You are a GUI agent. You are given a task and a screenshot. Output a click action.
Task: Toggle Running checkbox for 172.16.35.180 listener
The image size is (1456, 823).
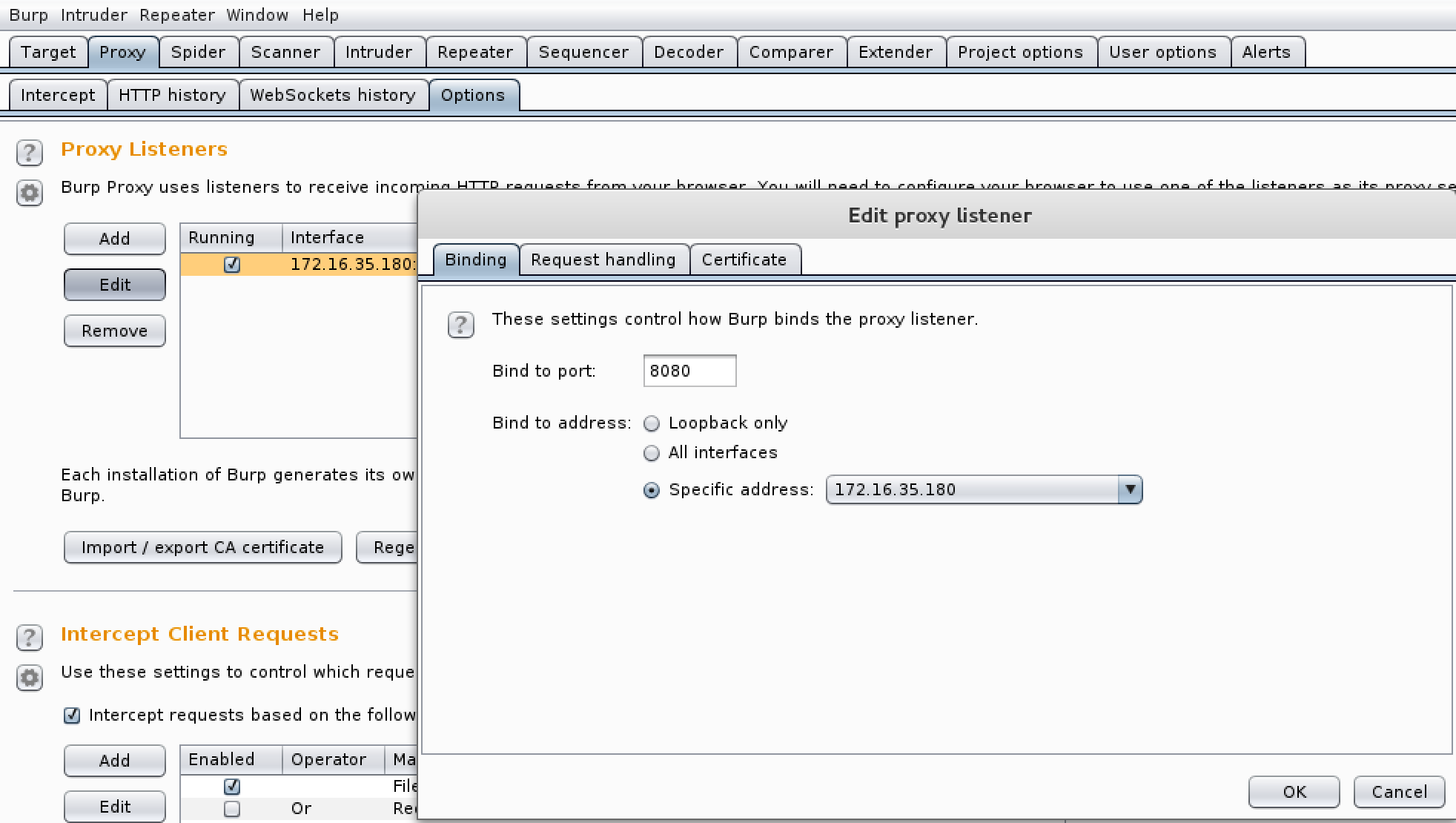[x=232, y=265]
